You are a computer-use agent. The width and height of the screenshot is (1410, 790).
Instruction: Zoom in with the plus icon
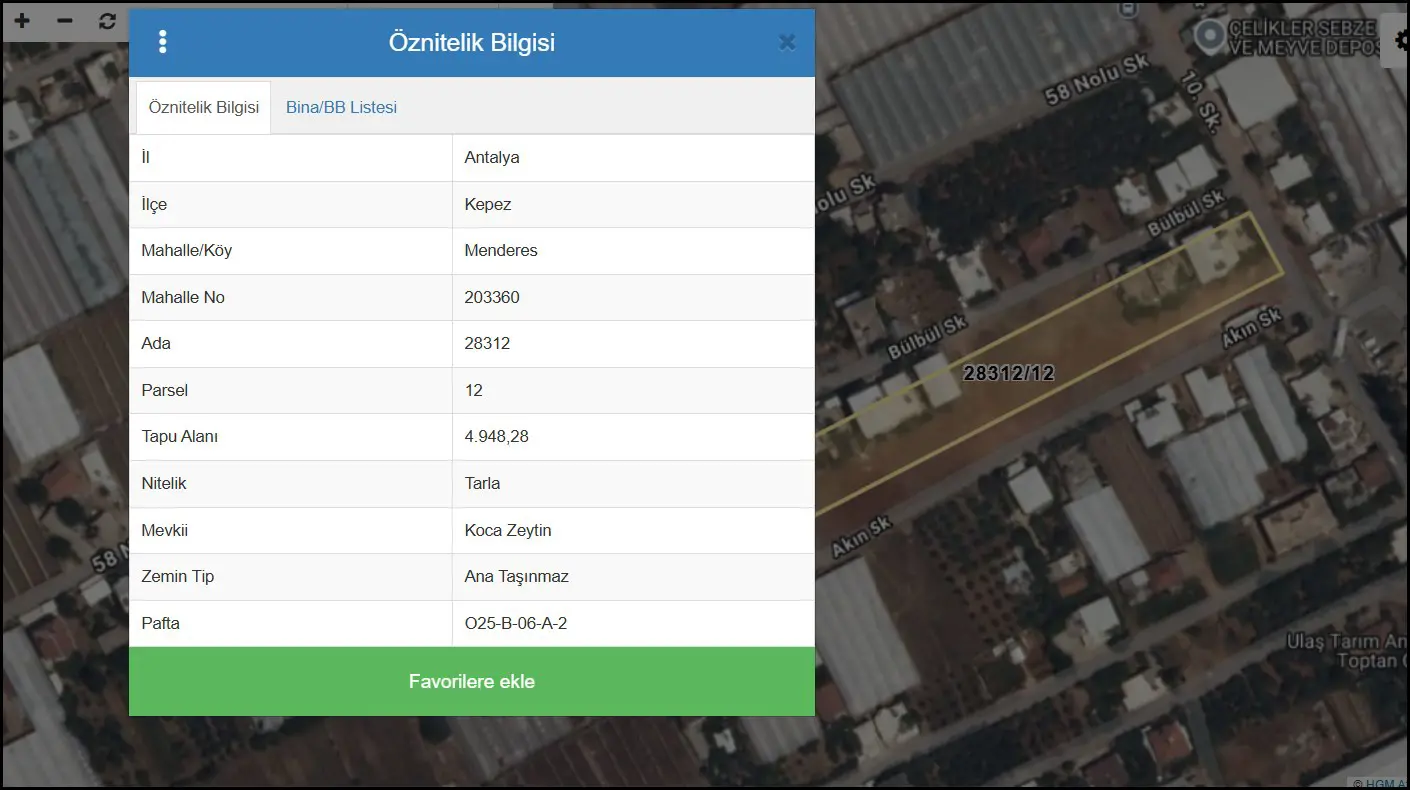[21, 21]
